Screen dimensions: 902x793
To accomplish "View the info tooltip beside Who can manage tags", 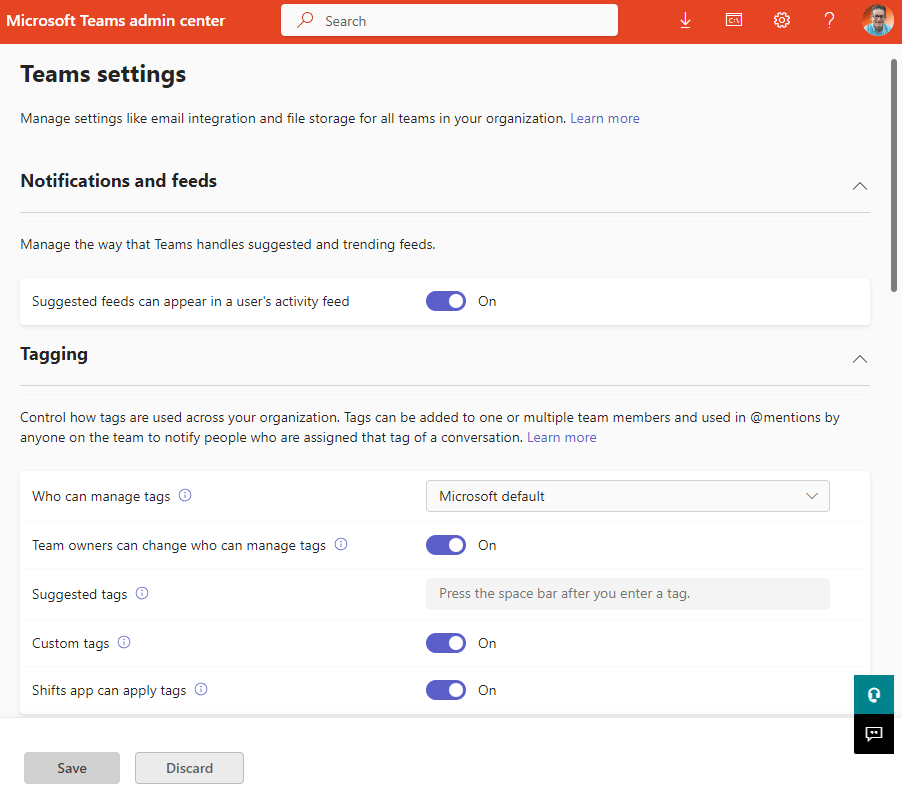I will (184, 495).
